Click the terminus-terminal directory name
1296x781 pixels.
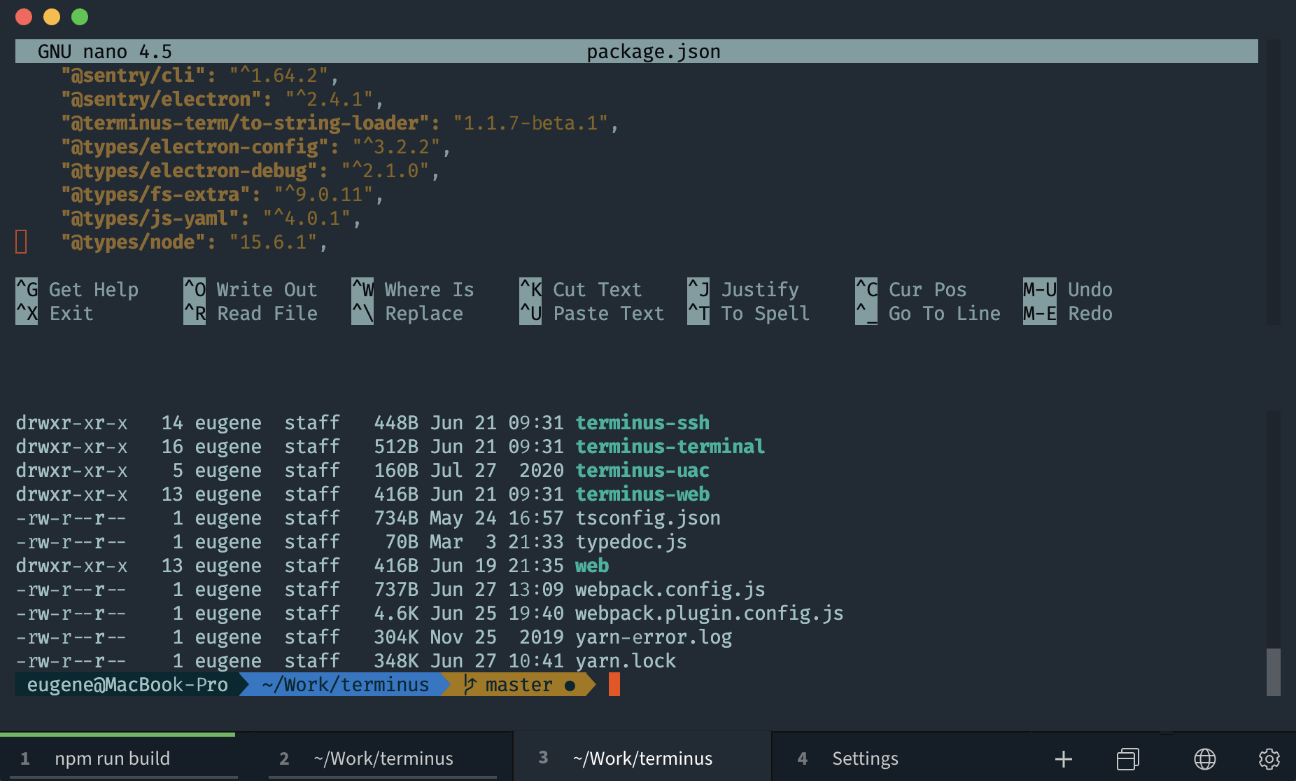pos(670,446)
